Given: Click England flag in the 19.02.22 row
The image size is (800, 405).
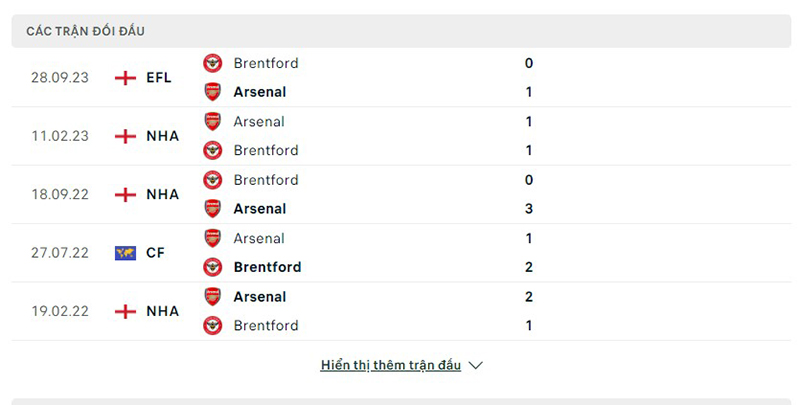Looking at the screenshot, I should click(x=125, y=311).
